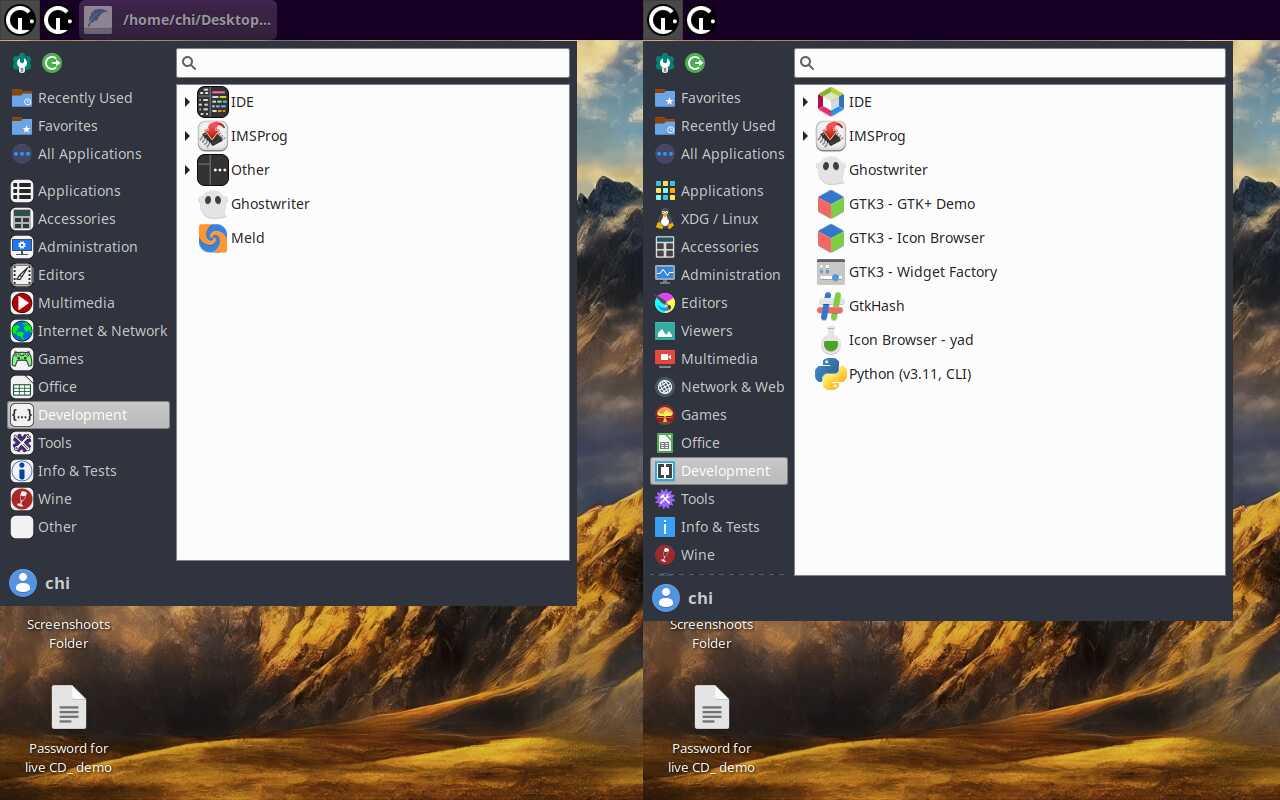Show All Applications in the left menu
This screenshot has height=800, width=1280.
[x=89, y=154]
